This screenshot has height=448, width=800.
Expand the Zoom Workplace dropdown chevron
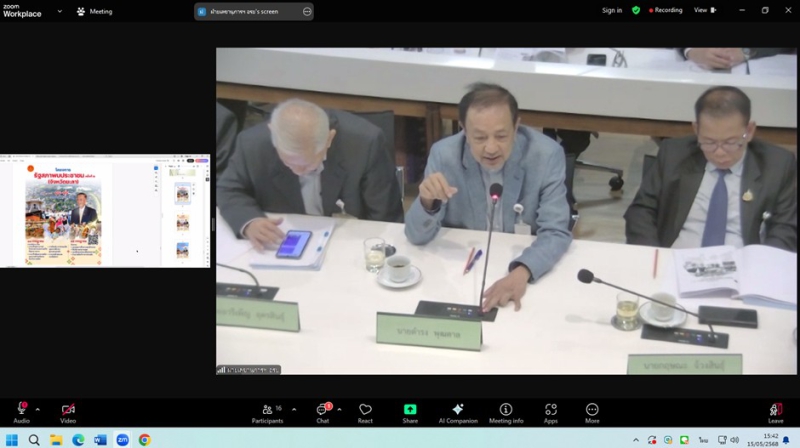(59, 11)
